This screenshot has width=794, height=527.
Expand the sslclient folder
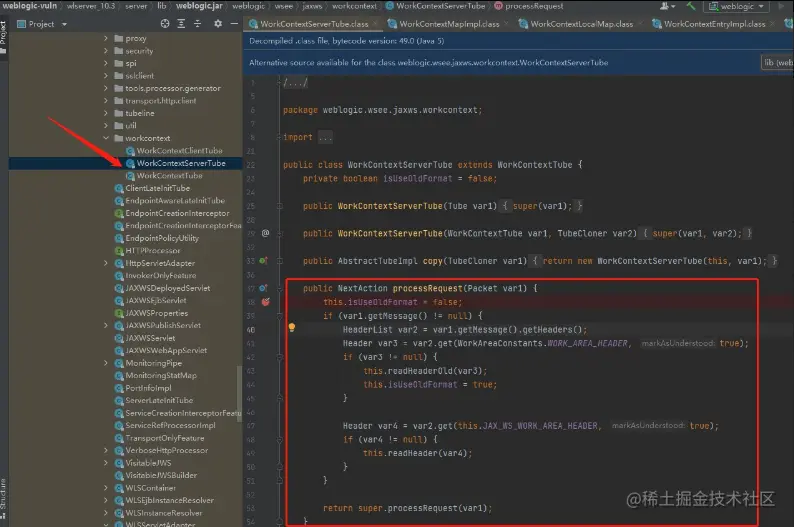(106, 75)
